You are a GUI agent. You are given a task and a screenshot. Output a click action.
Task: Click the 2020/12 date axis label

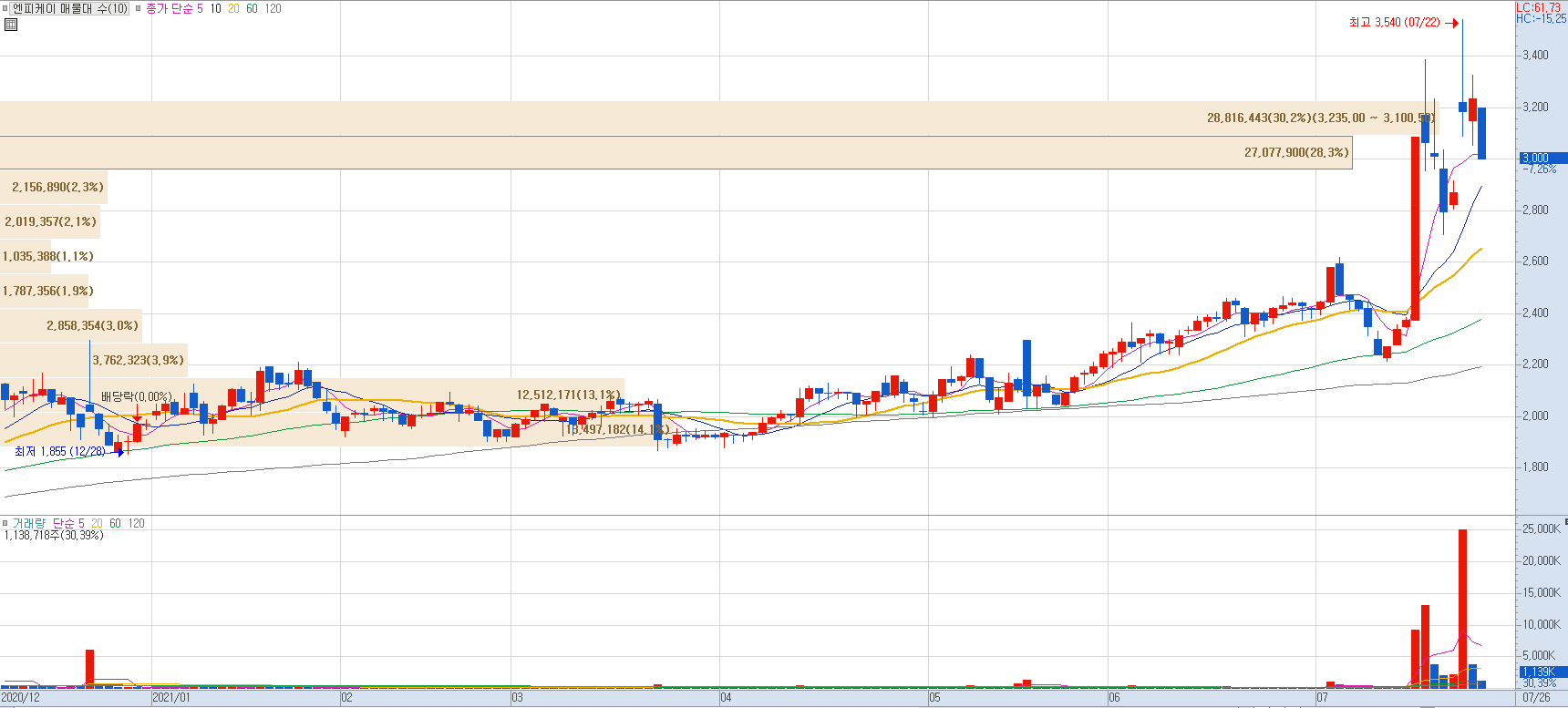pyautogui.click(x=20, y=698)
